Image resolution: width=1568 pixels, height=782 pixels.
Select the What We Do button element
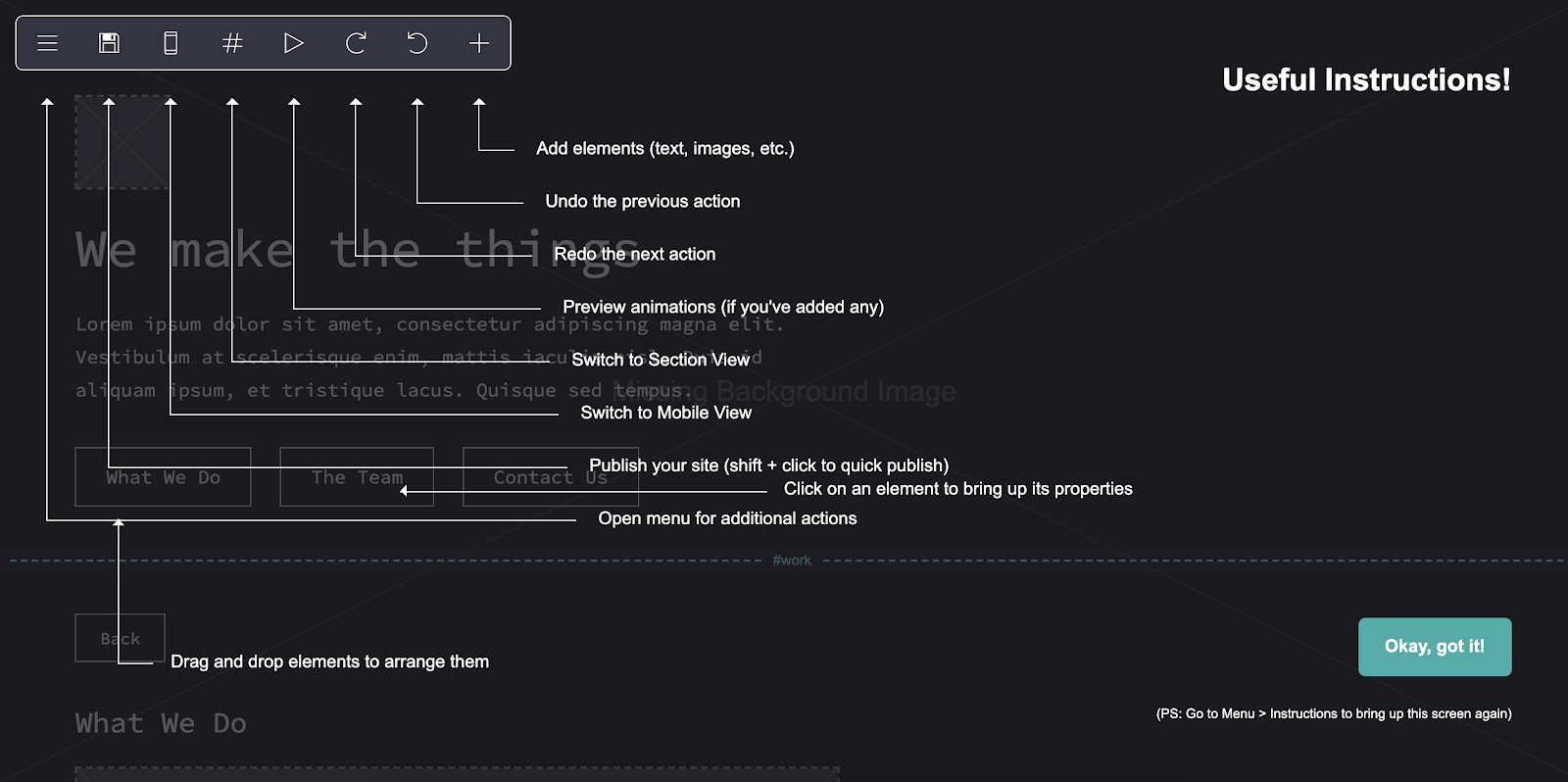coord(163,477)
